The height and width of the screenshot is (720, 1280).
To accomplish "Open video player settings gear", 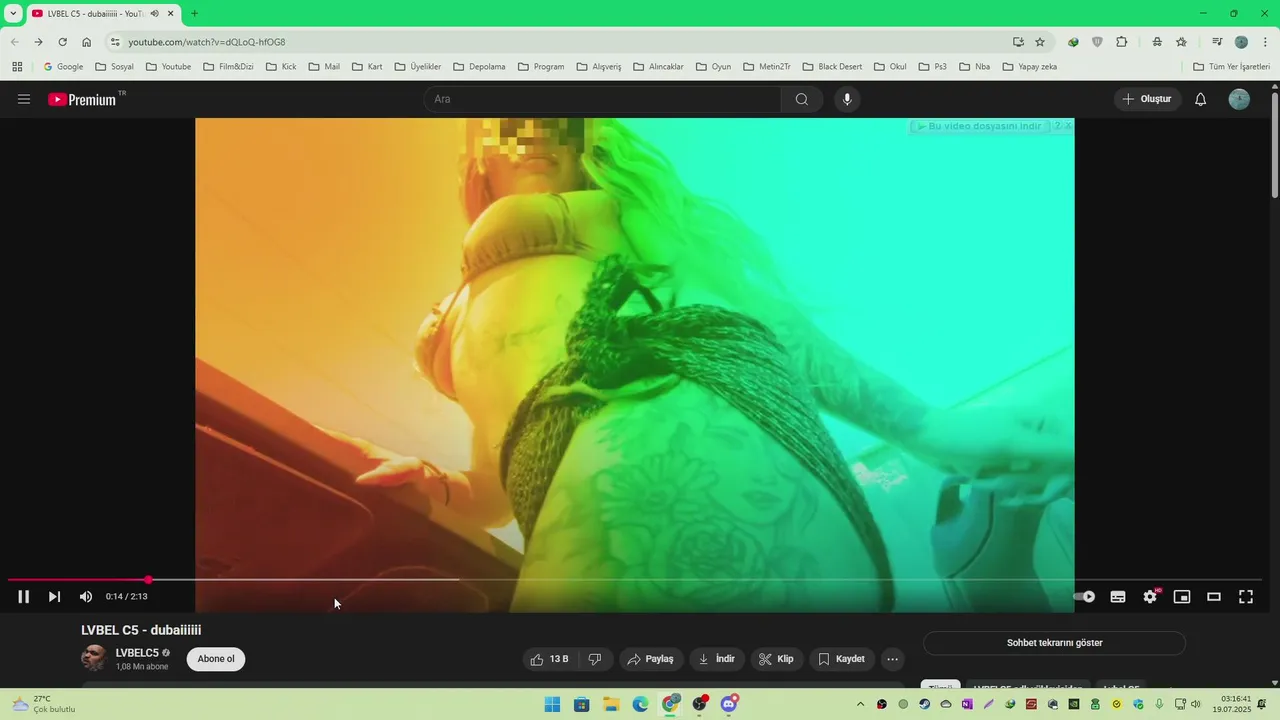I will click(x=1150, y=597).
